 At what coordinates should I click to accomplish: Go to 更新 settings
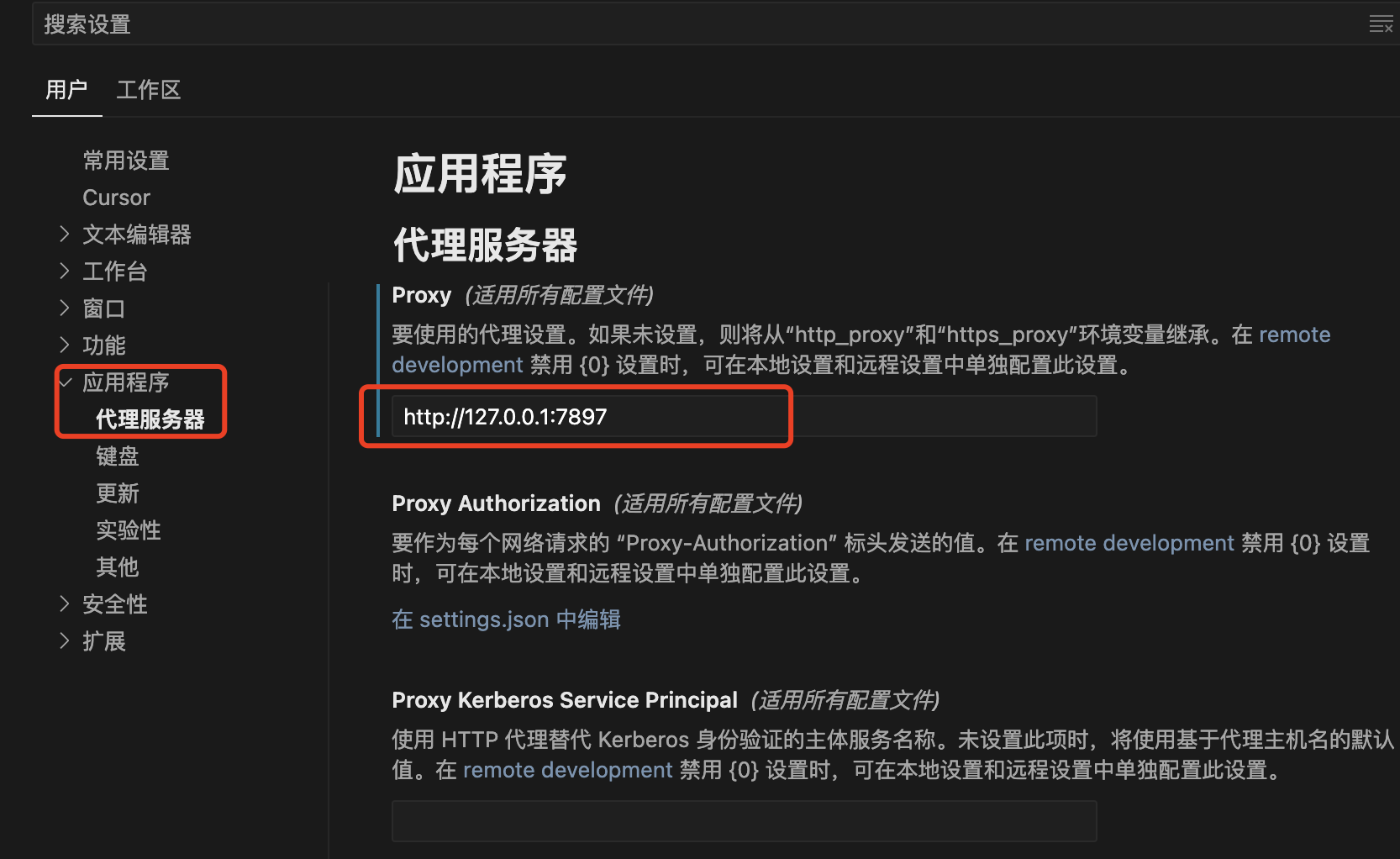118,493
